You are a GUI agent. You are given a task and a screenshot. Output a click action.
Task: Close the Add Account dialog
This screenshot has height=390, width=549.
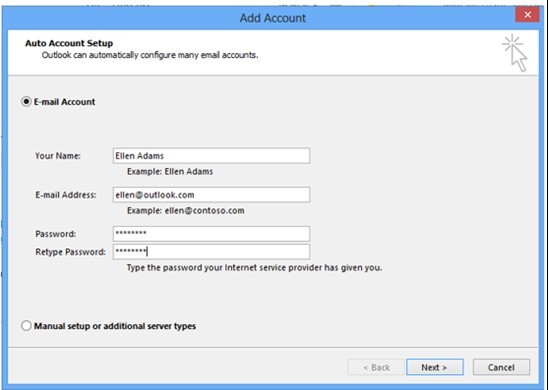pyautogui.click(x=527, y=15)
